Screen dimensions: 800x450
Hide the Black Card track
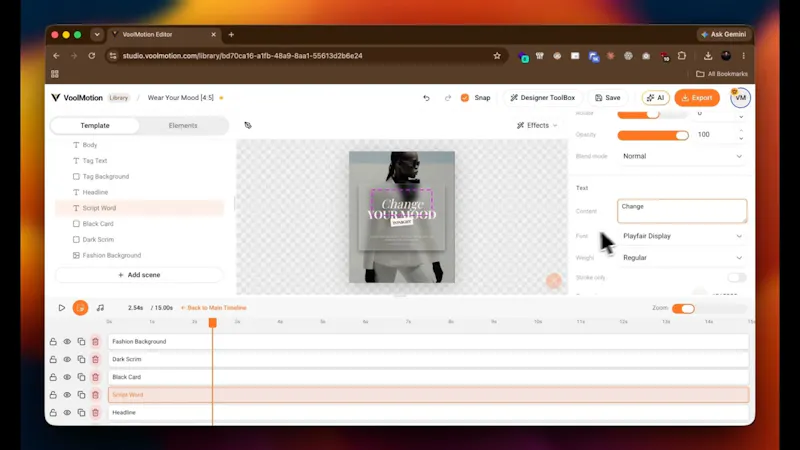tap(67, 378)
